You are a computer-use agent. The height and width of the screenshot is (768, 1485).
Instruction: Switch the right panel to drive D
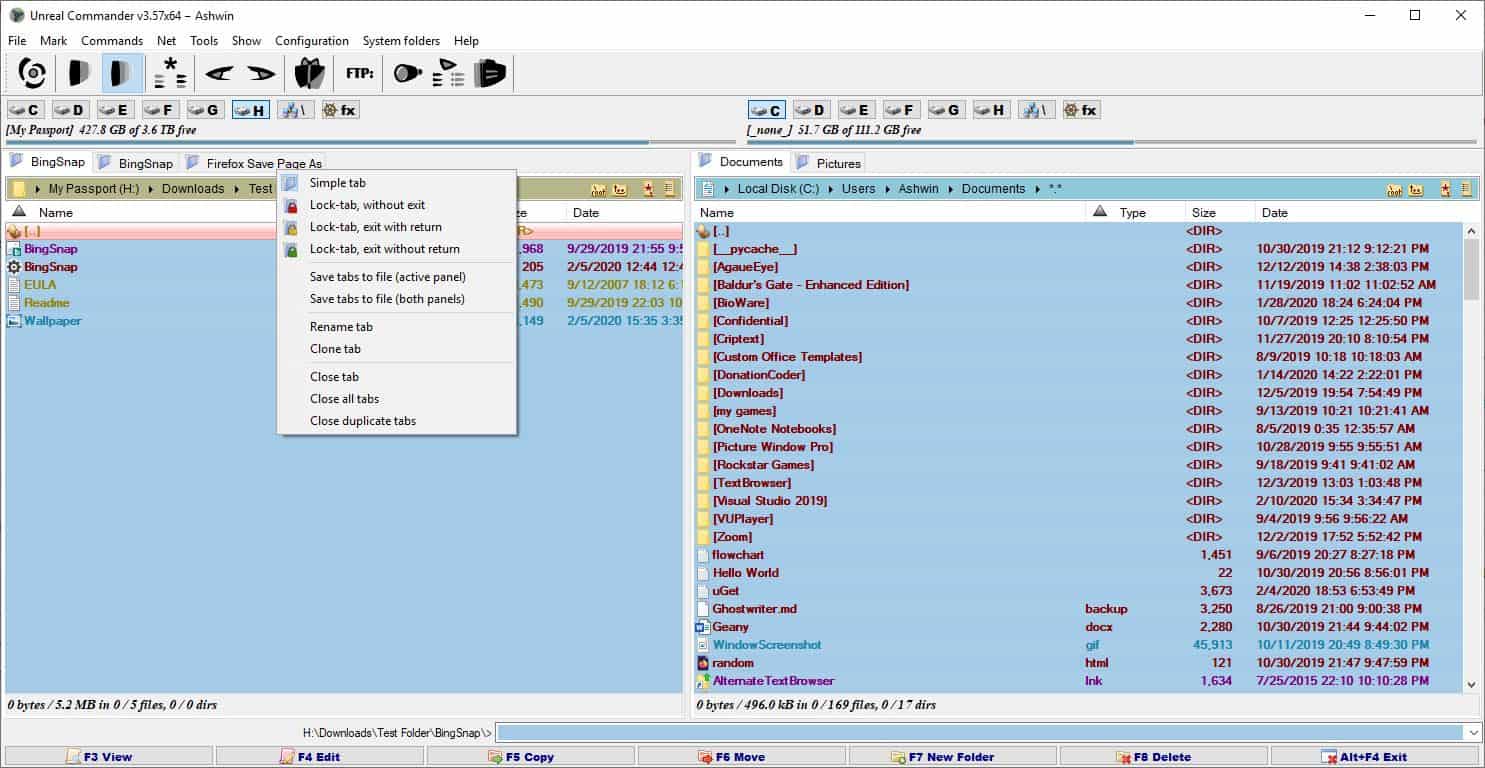[811, 110]
